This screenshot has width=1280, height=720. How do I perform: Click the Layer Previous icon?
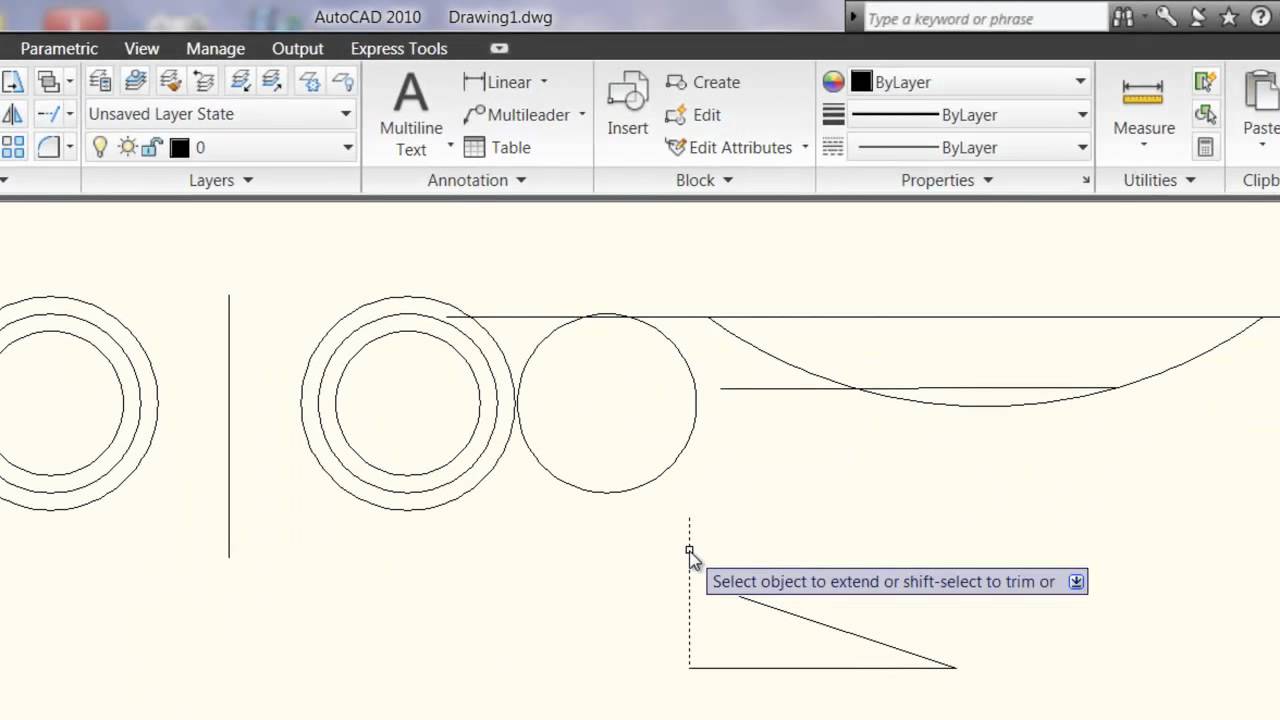tap(204, 81)
